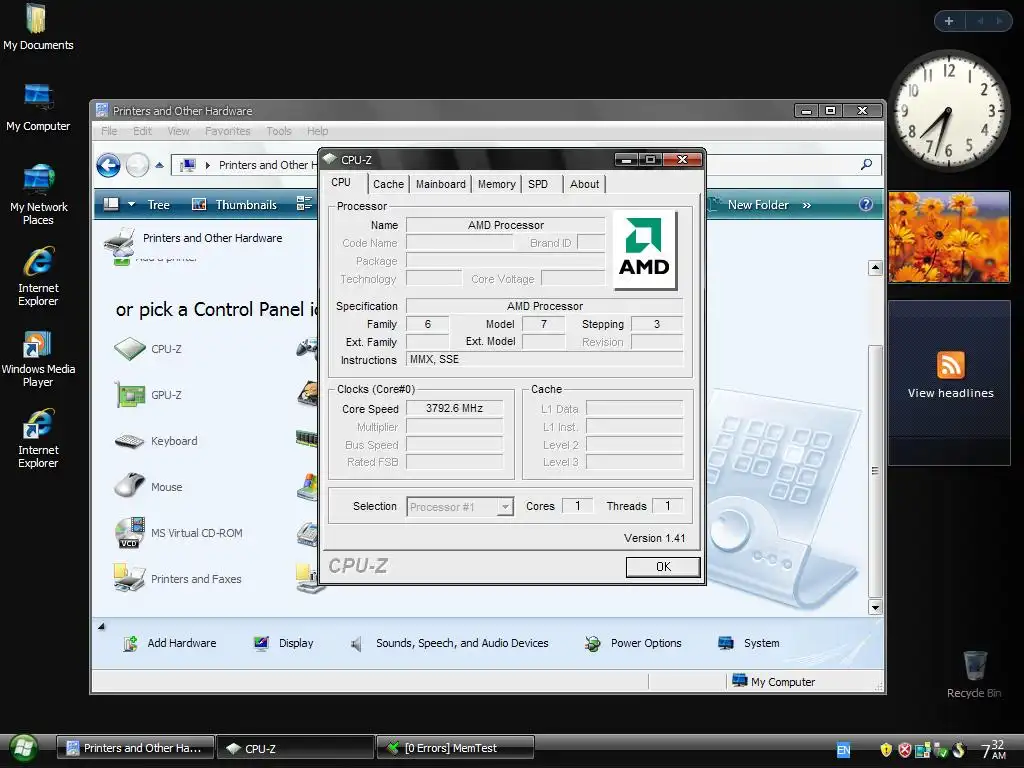The width and height of the screenshot is (1024, 768).
Task: Open the Recycle Bin desktop icon
Action: [x=974, y=675]
